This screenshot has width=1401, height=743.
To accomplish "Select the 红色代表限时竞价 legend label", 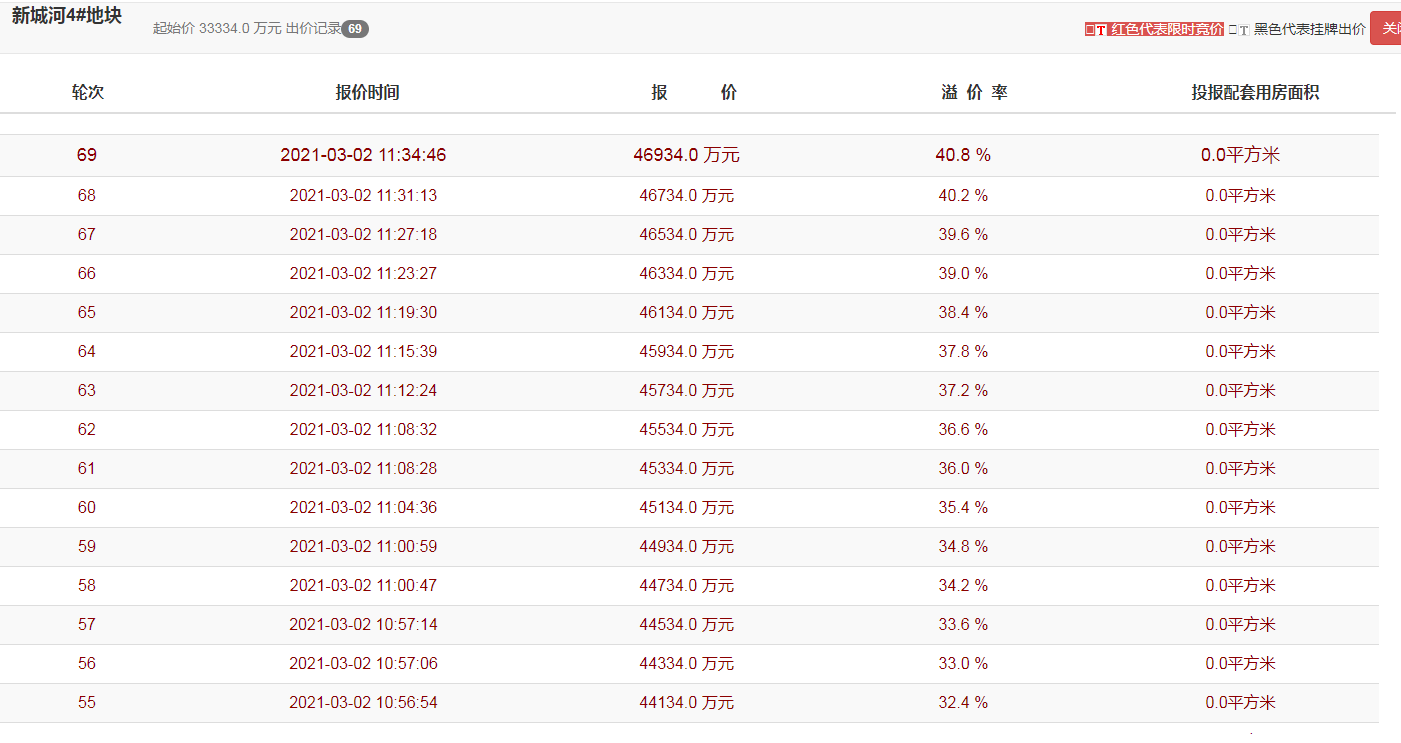I will [1166, 29].
